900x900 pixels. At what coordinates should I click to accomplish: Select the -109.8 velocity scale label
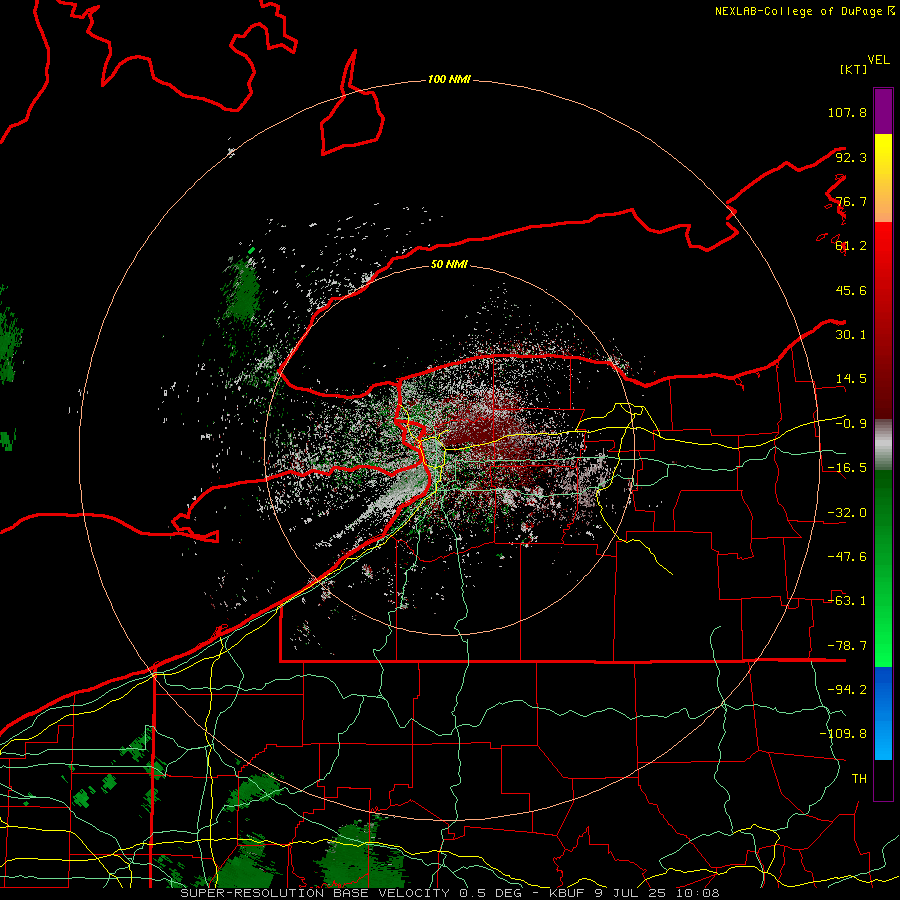[843, 734]
